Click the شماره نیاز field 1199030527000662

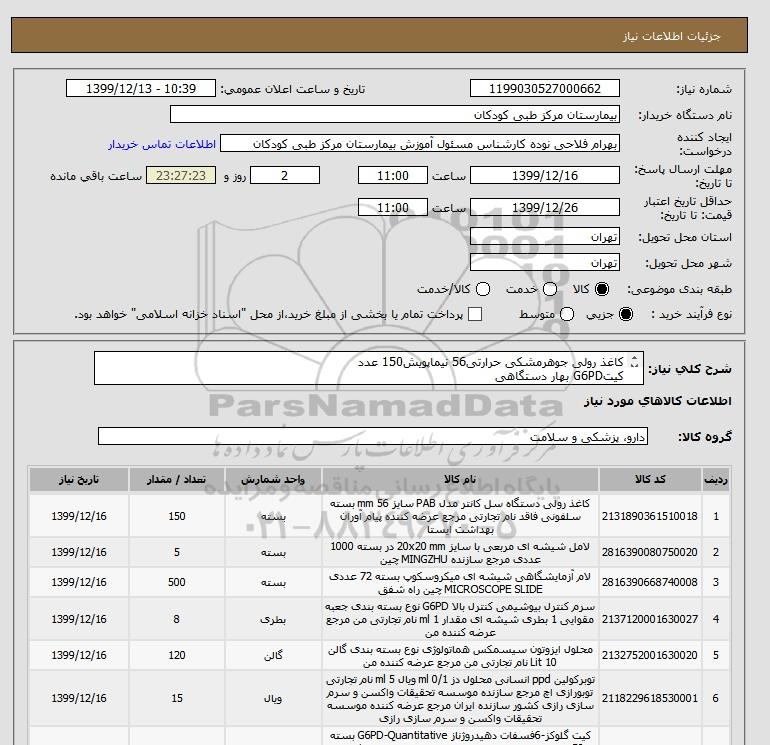pyautogui.click(x=545, y=88)
